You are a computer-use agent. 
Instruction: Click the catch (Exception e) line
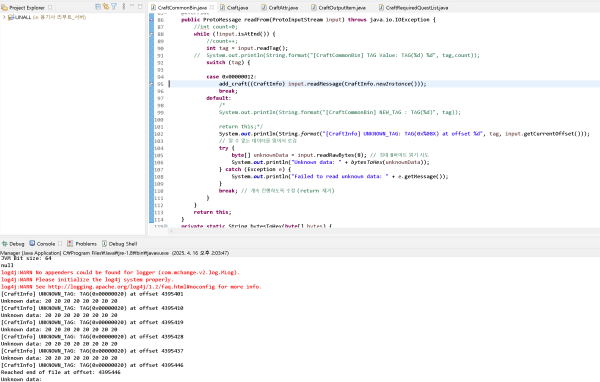tap(255, 169)
